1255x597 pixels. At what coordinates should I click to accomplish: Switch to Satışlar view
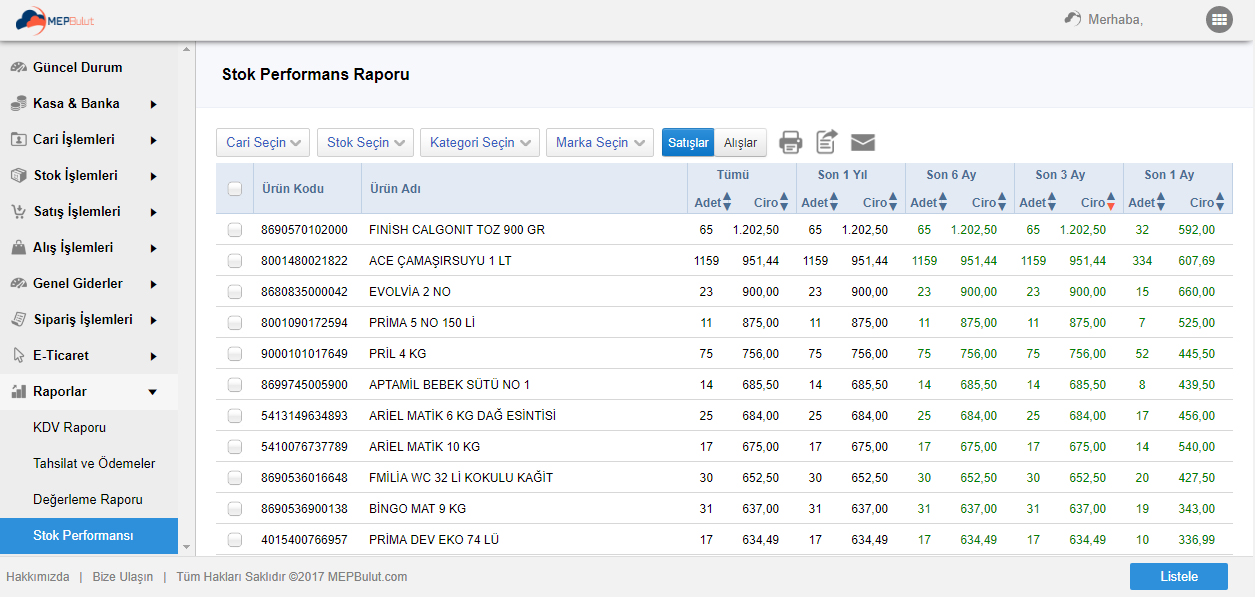[688, 143]
